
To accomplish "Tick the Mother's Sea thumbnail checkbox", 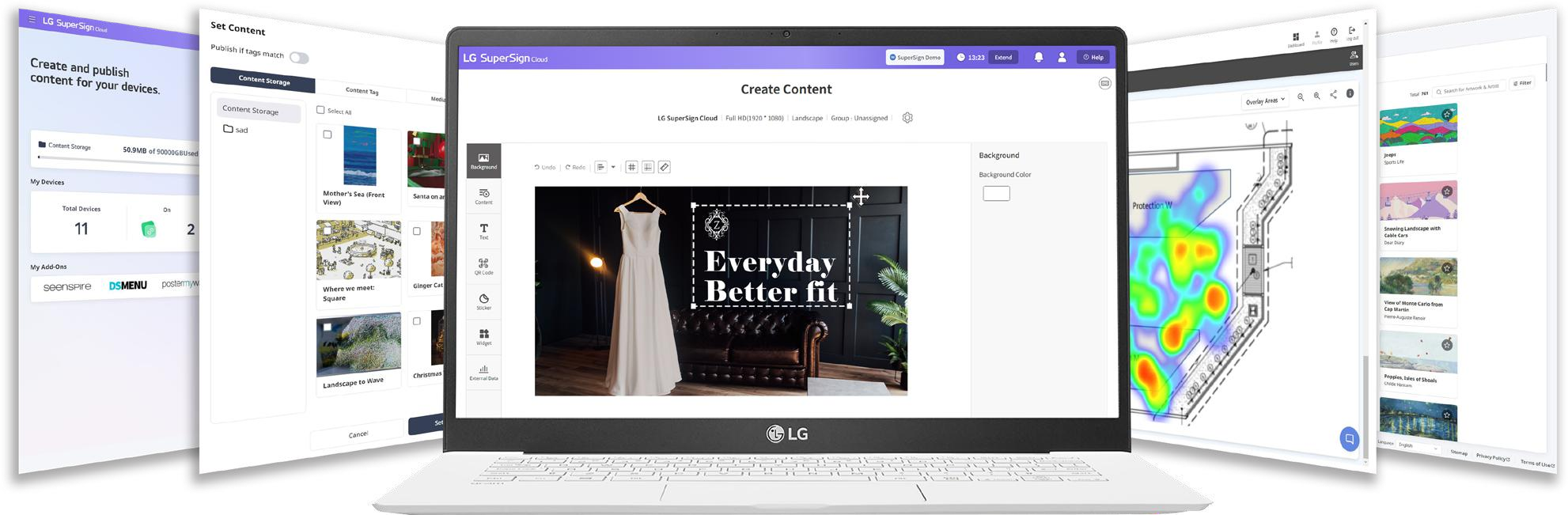I will tap(328, 134).
